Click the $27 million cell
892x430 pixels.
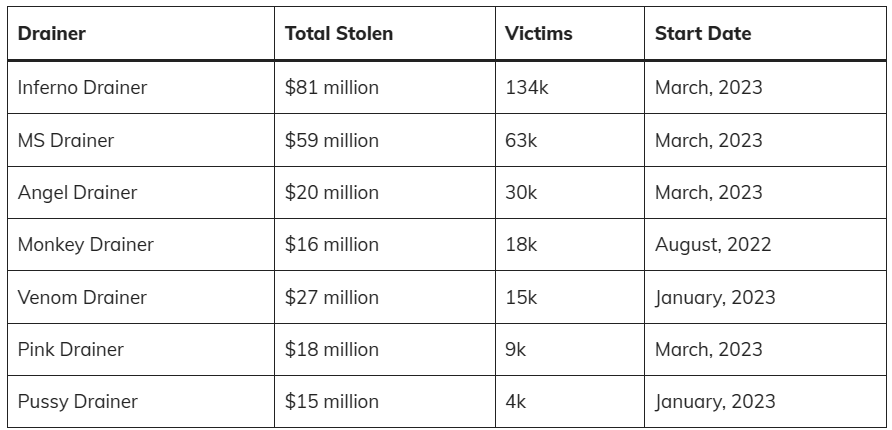coord(332,298)
